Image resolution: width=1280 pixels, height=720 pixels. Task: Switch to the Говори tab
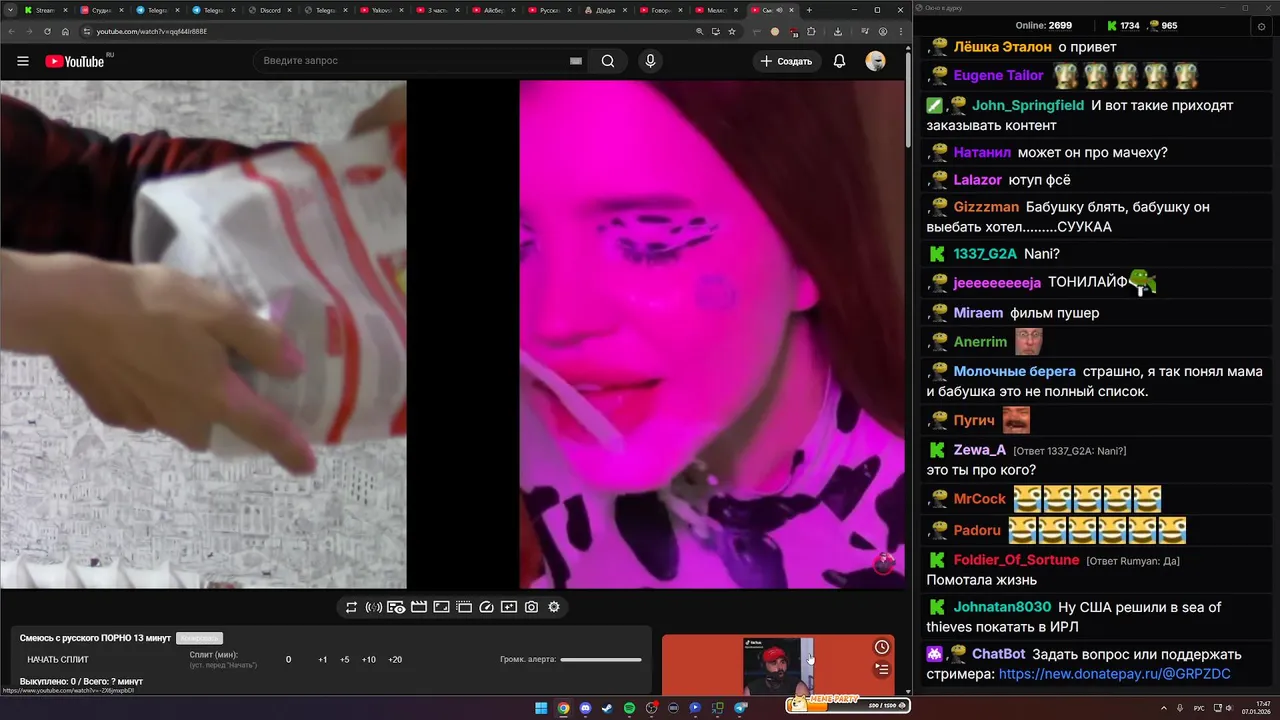pos(662,10)
